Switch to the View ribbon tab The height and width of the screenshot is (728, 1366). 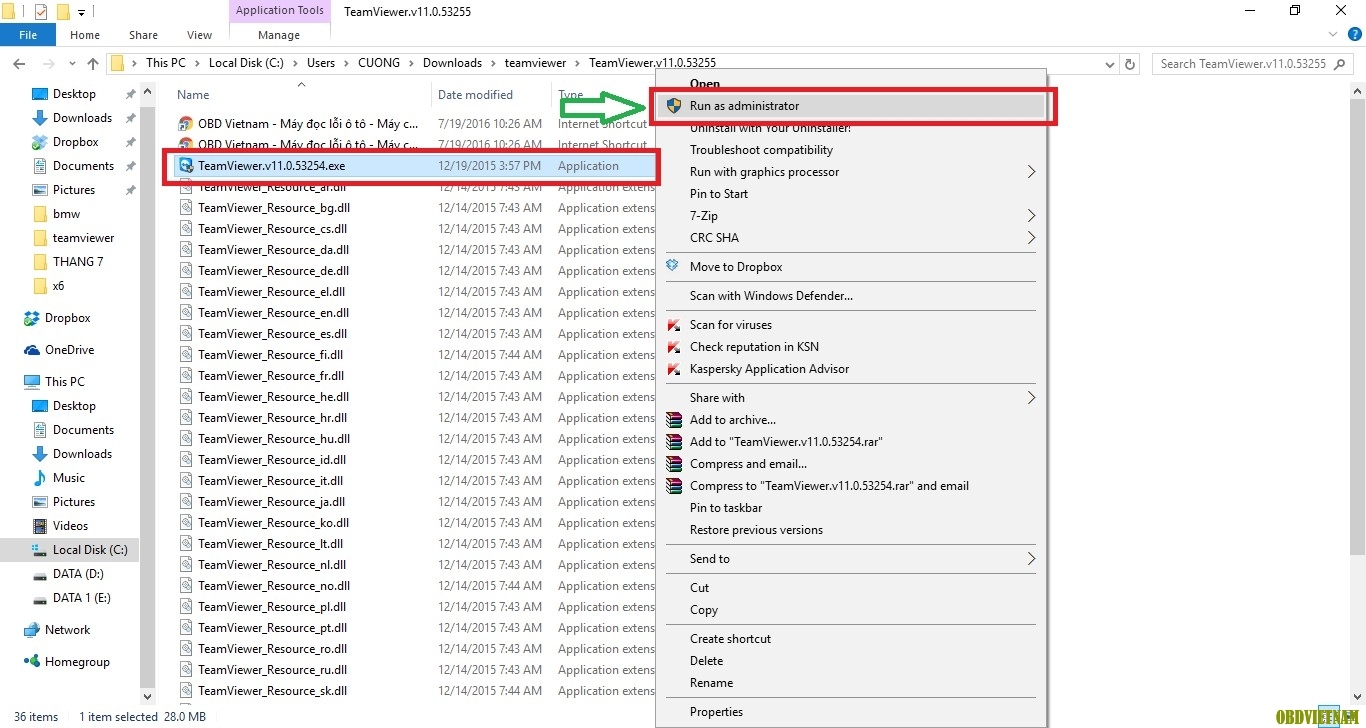tap(199, 35)
